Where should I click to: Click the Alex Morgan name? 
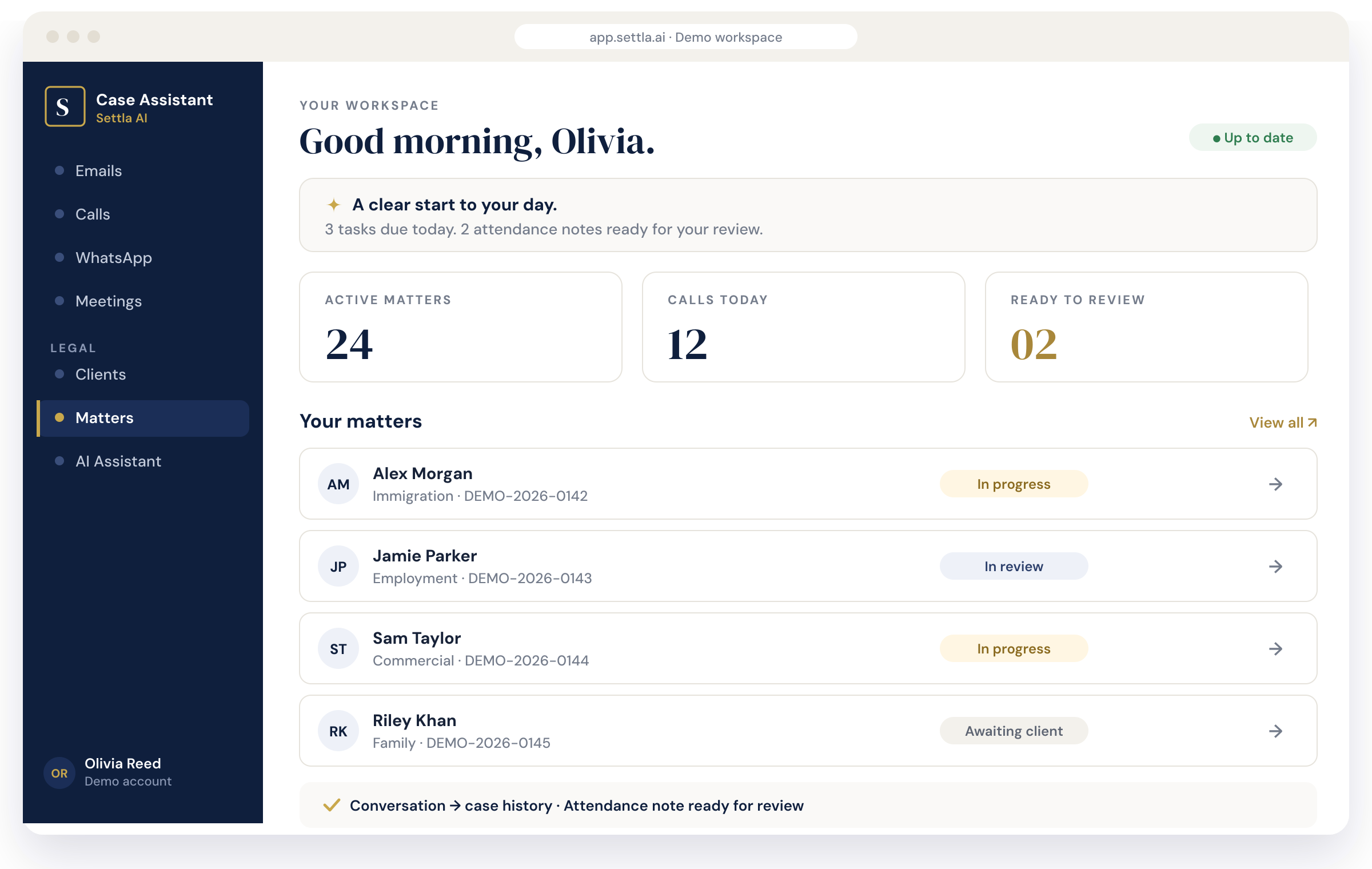(x=422, y=473)
